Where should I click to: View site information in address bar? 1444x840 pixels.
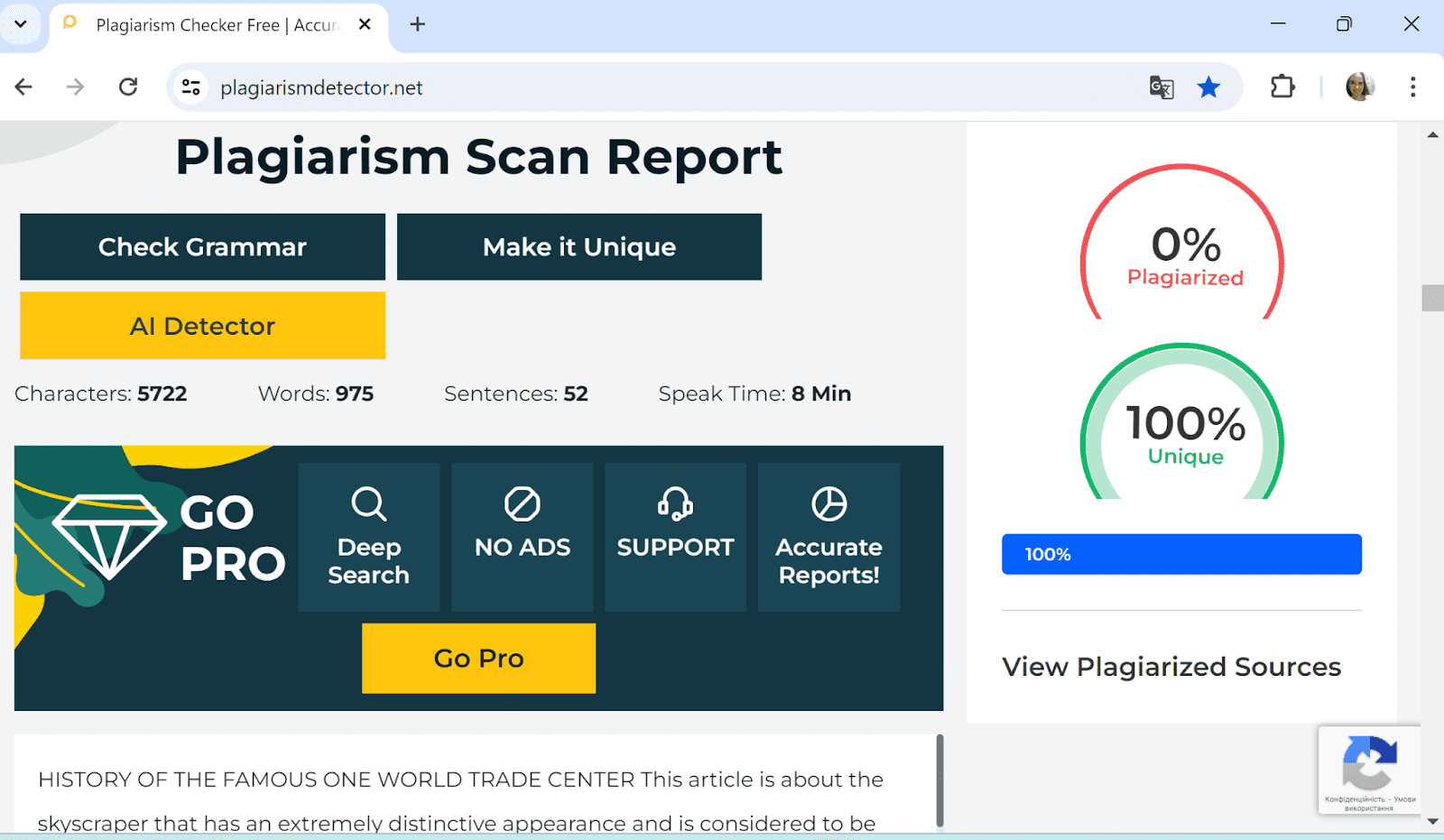pos(191,88)
